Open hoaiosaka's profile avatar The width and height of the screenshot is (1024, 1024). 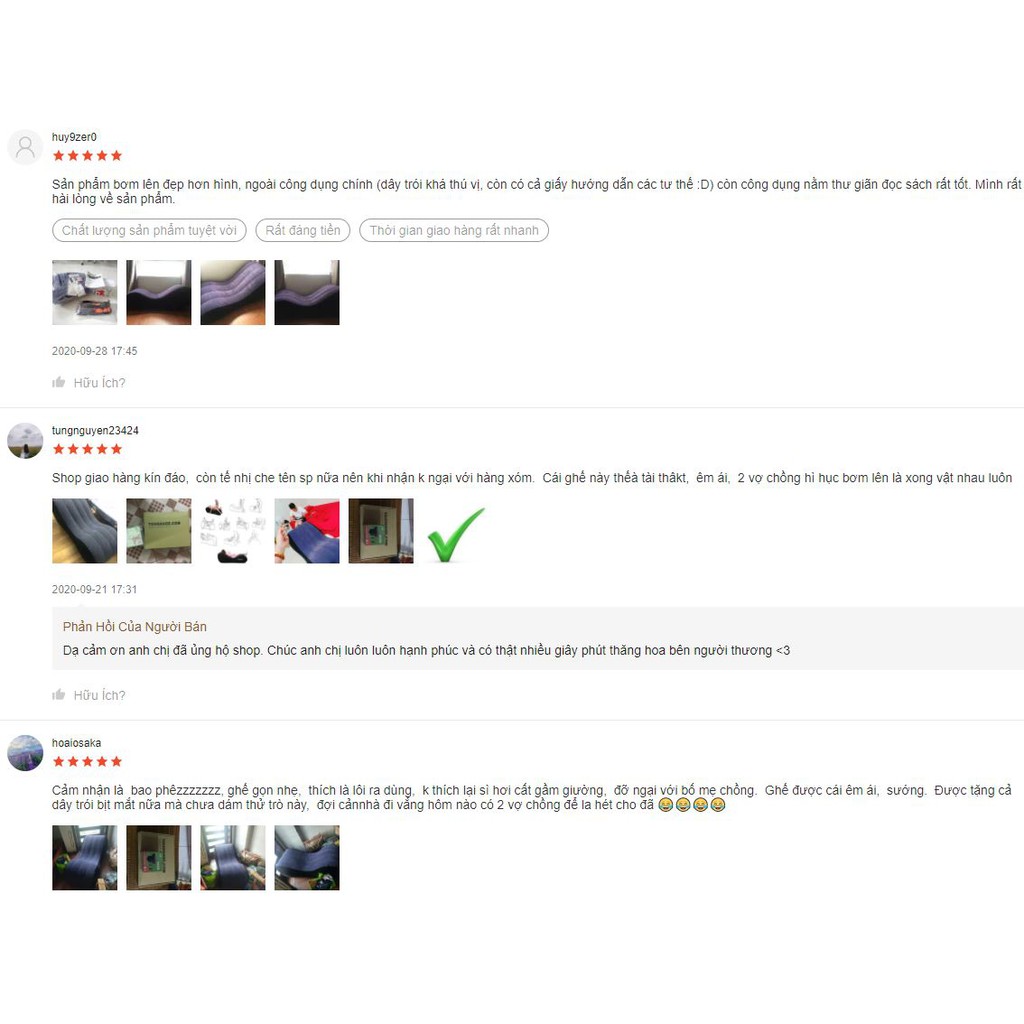click(25, 753)
